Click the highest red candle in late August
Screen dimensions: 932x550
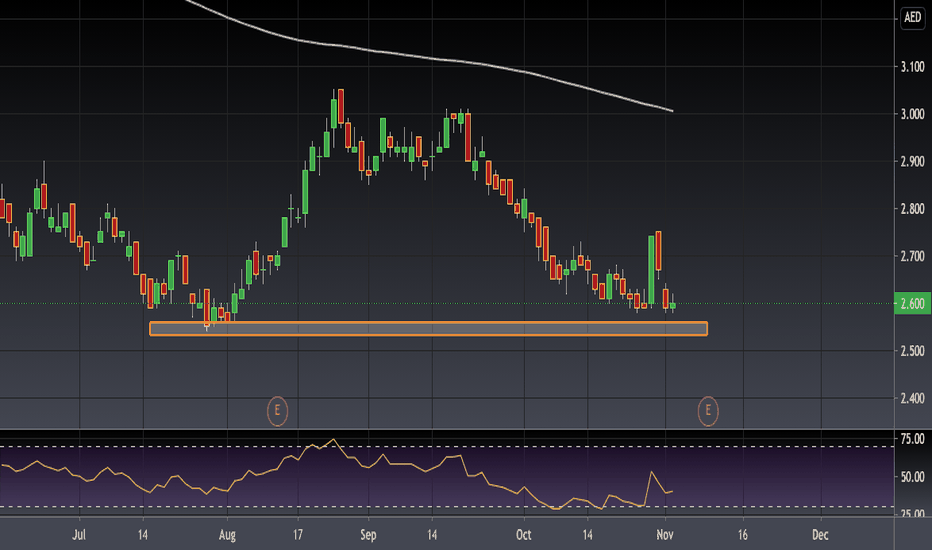click(x=341, y=107)
